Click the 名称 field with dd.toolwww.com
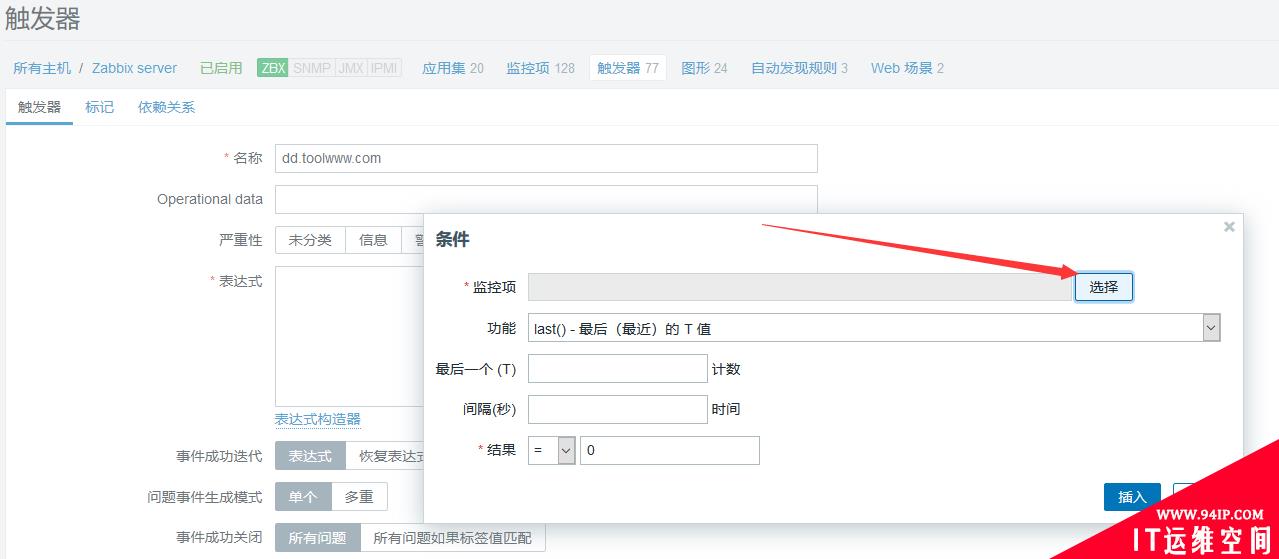1279x559 pixels. [x=546, y=158]
